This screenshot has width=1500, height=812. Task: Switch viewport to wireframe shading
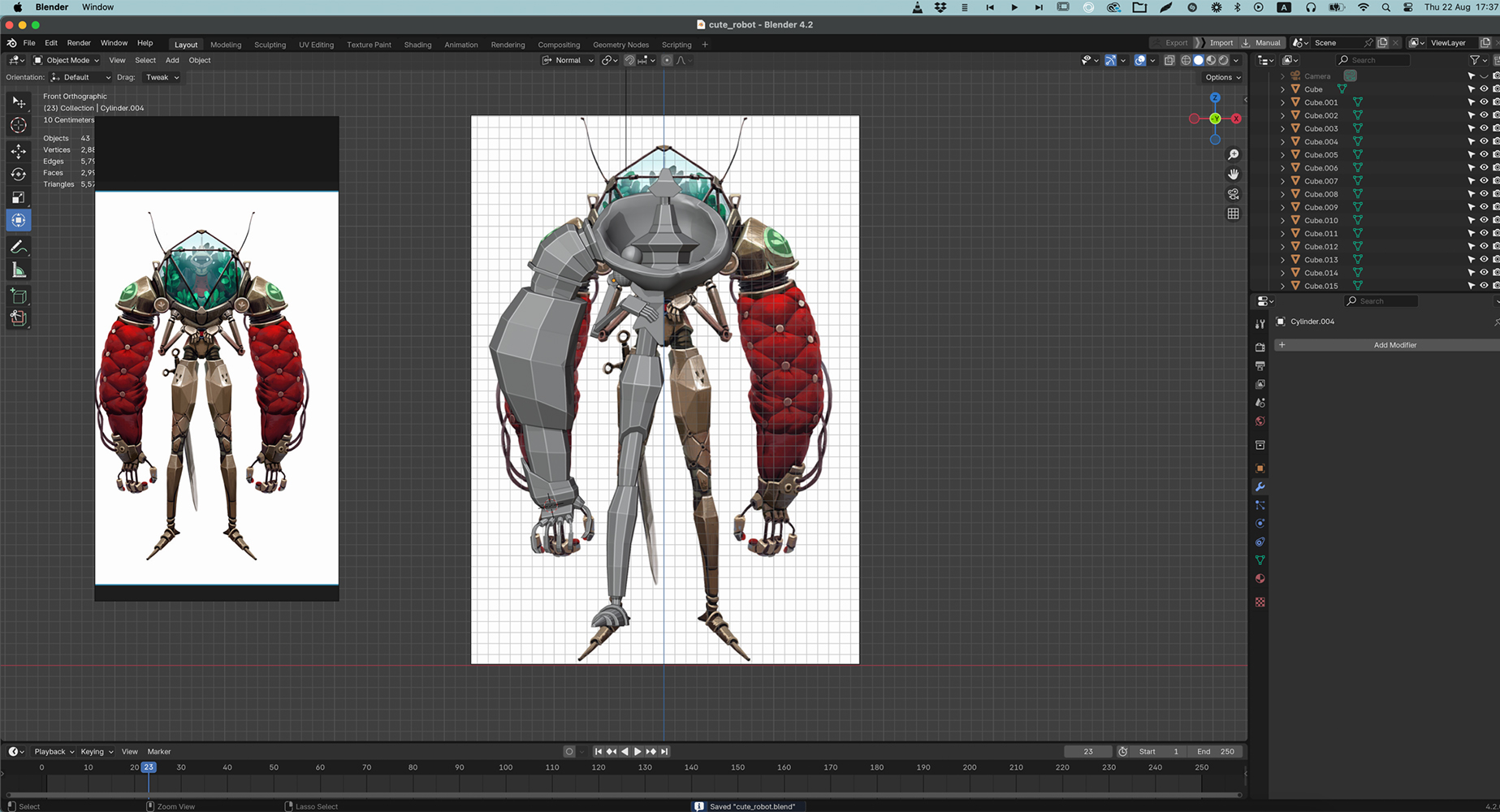pyautogui.click(x=1186, y=60)
